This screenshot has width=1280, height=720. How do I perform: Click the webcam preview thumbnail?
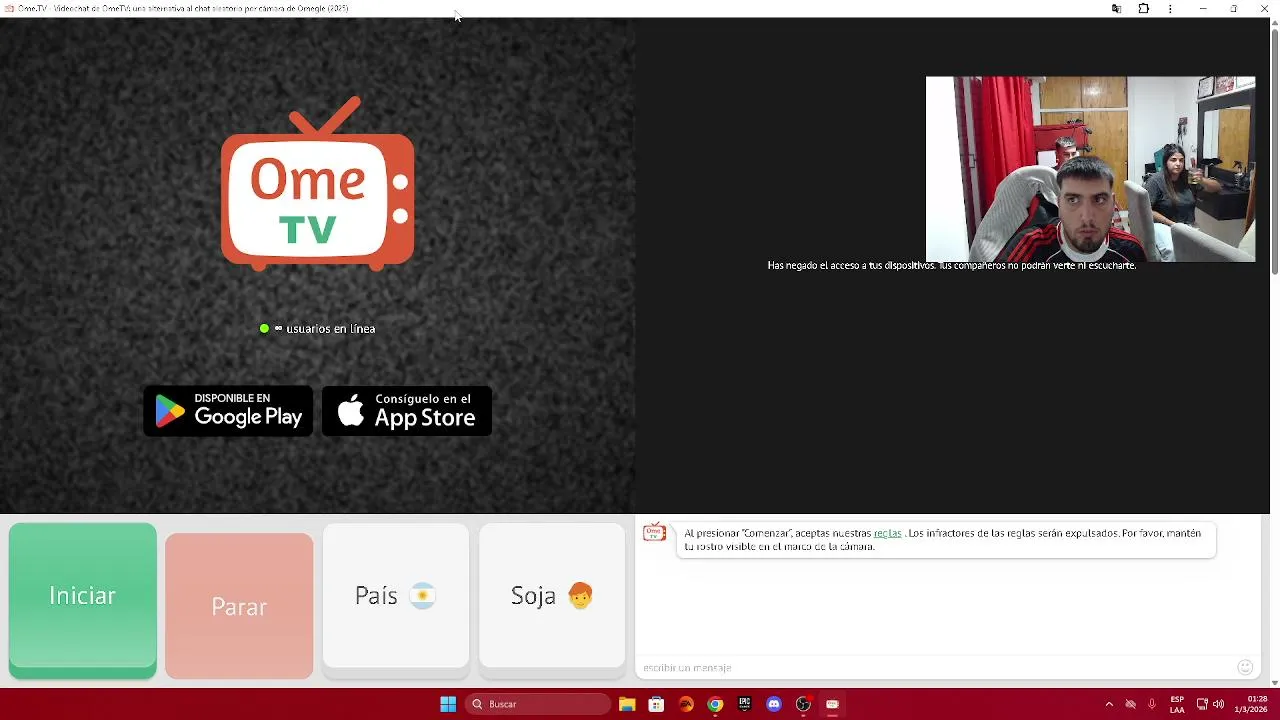(1090, 169)
